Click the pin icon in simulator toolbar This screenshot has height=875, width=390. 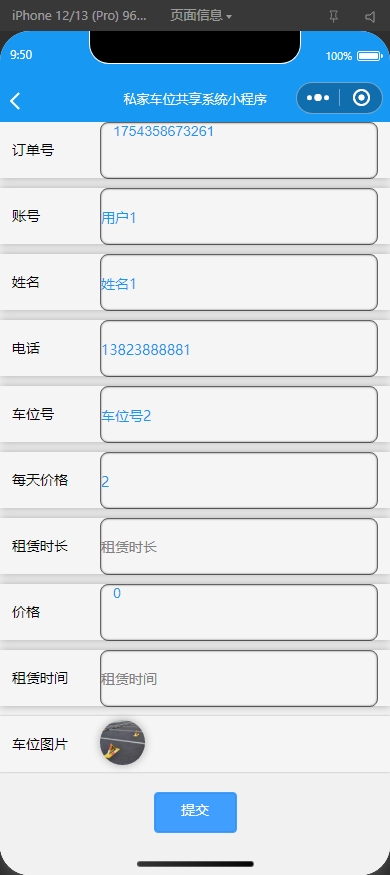pyautogui.click(x=334, y=16)
